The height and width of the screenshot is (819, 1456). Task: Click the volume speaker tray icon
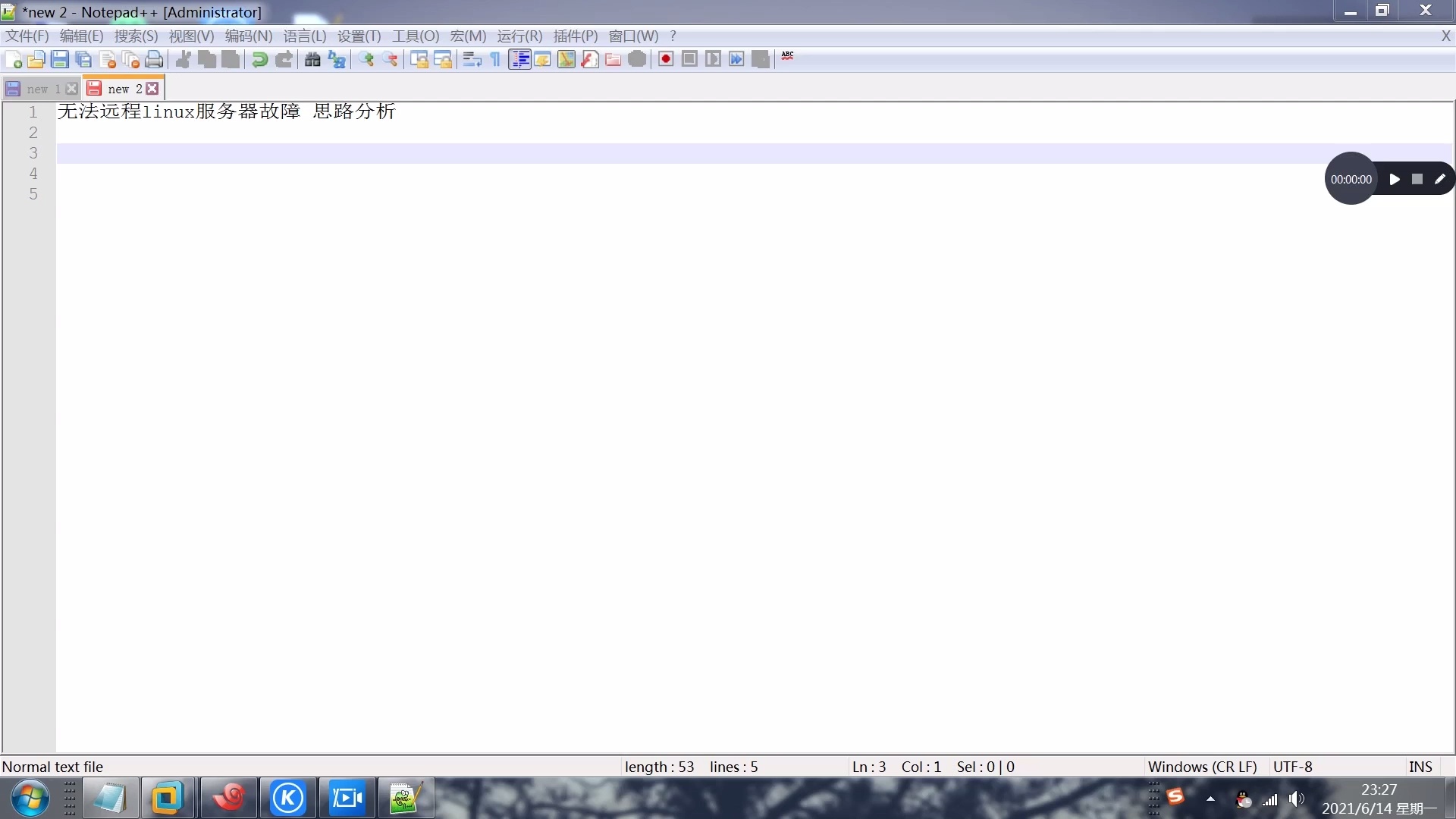pos(1296,799)
